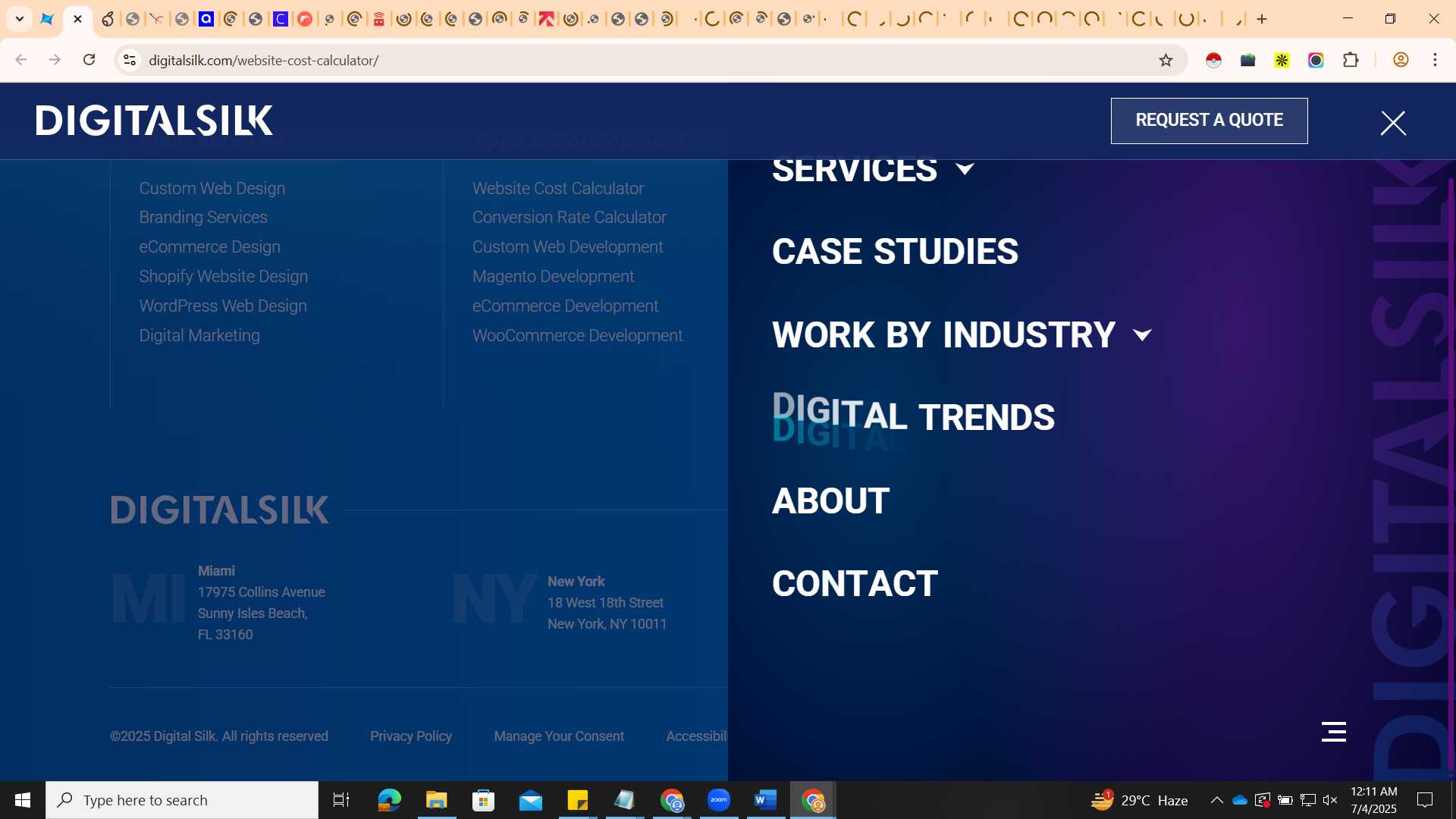Screen dimensions: 1456x819
Task: Reload the page
Action: click(x=89, y=60)
